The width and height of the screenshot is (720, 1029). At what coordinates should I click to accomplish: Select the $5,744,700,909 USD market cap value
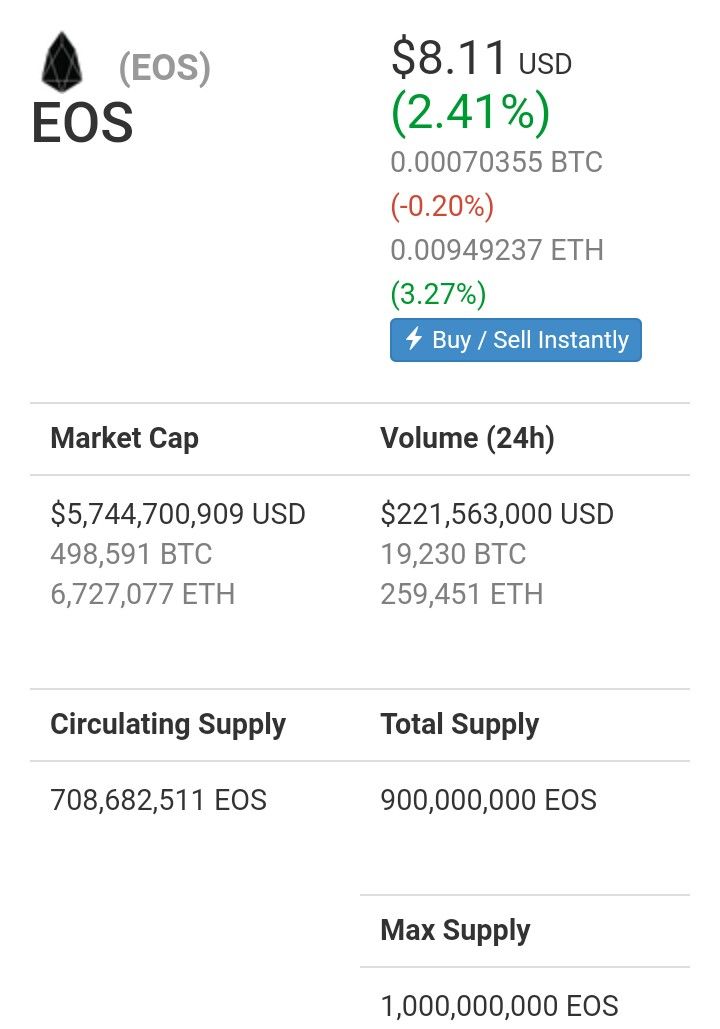pos(178,514)
